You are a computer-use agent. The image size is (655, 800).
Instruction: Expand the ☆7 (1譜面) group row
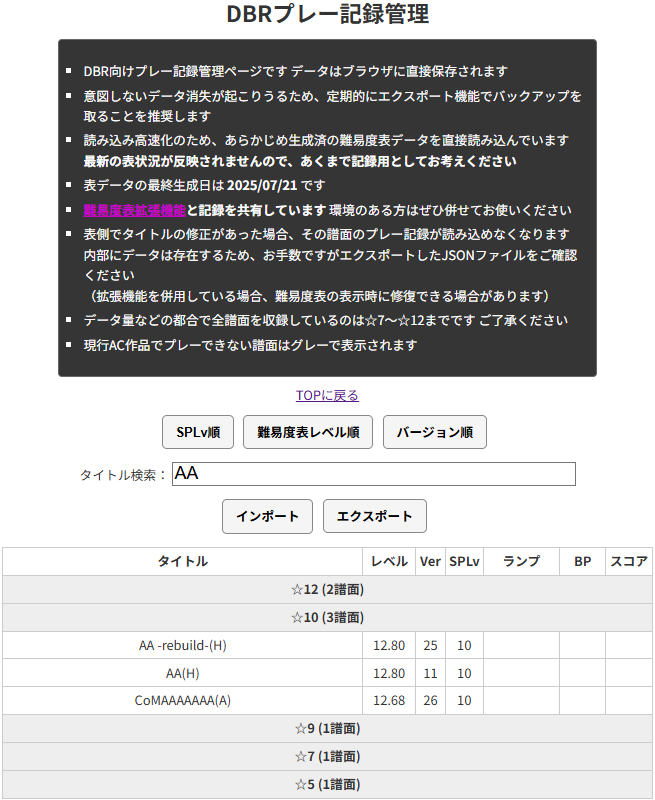tap(328, 757)
